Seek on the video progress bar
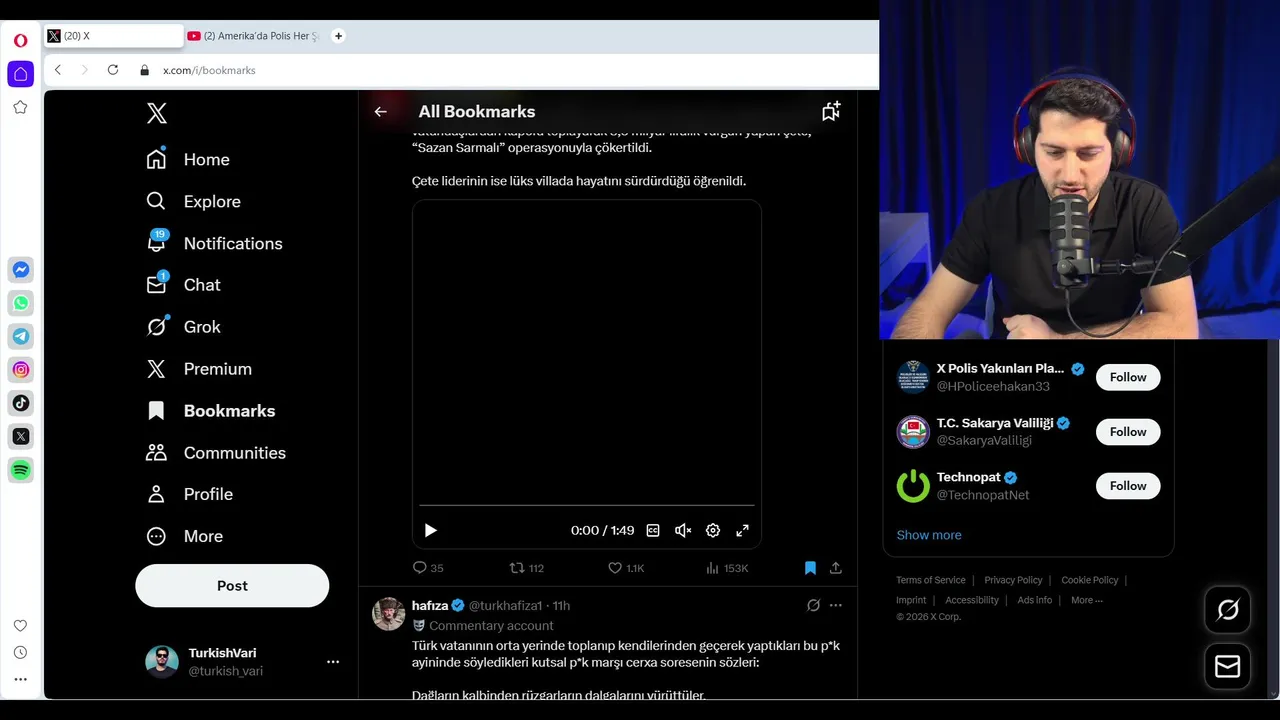The image size is (1280, 720). click(x=587, y=505)
